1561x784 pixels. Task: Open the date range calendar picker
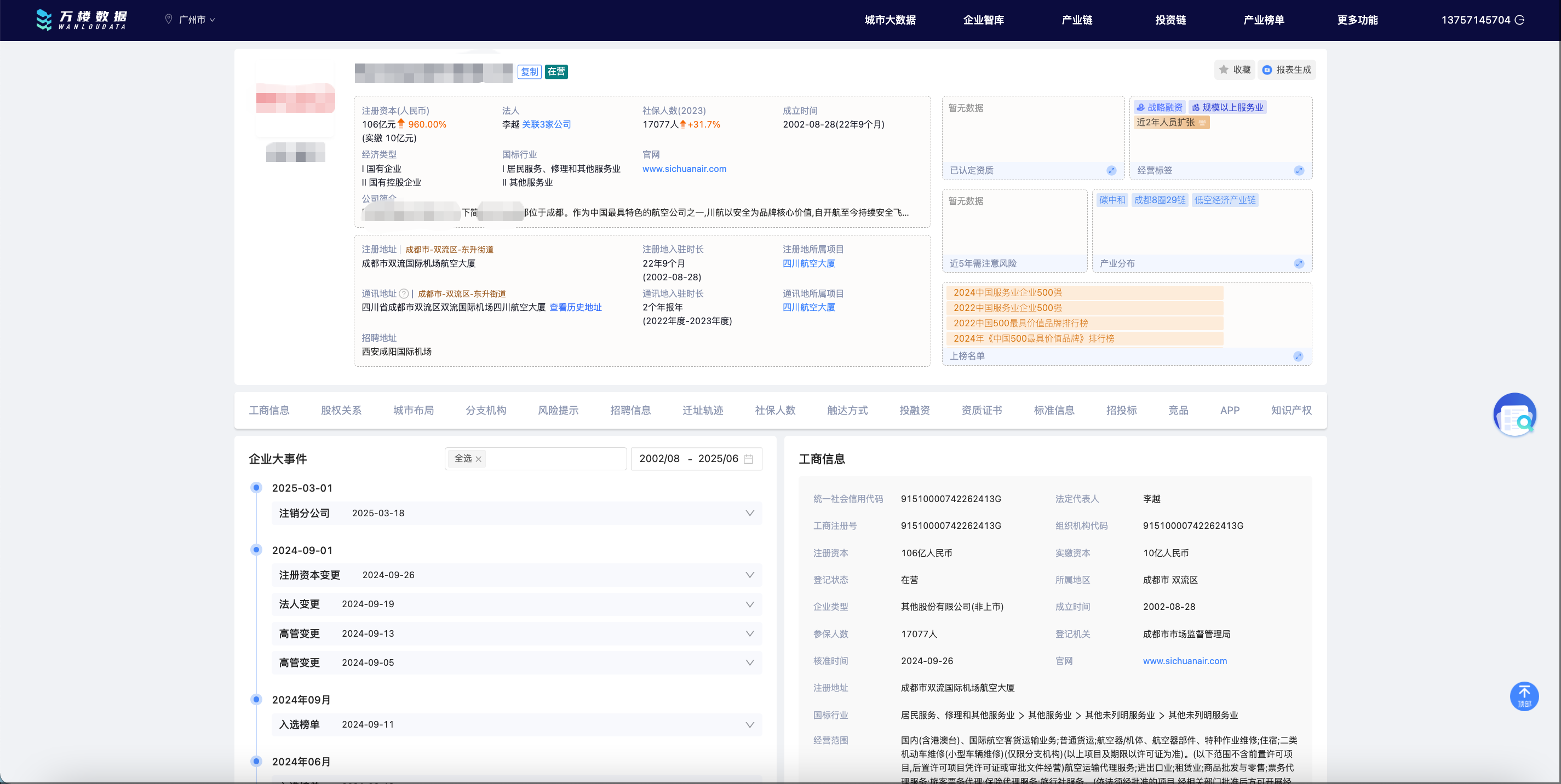click(x=748, y=459)
